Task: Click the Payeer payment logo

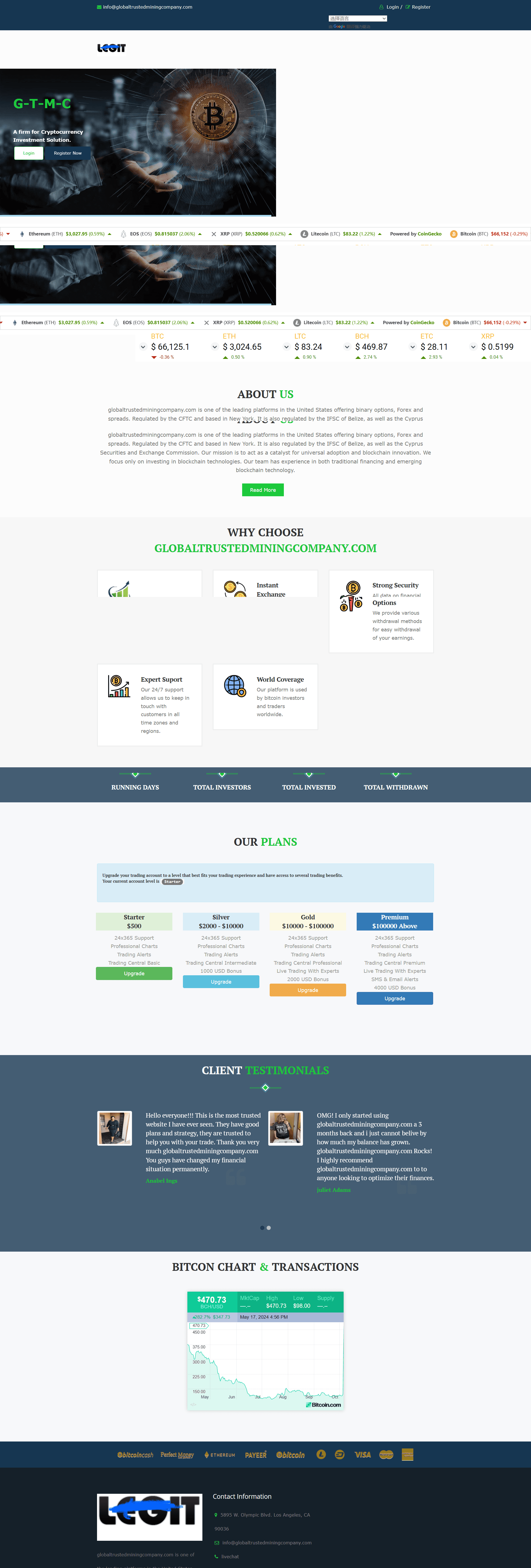Action: pos(256,1455)
